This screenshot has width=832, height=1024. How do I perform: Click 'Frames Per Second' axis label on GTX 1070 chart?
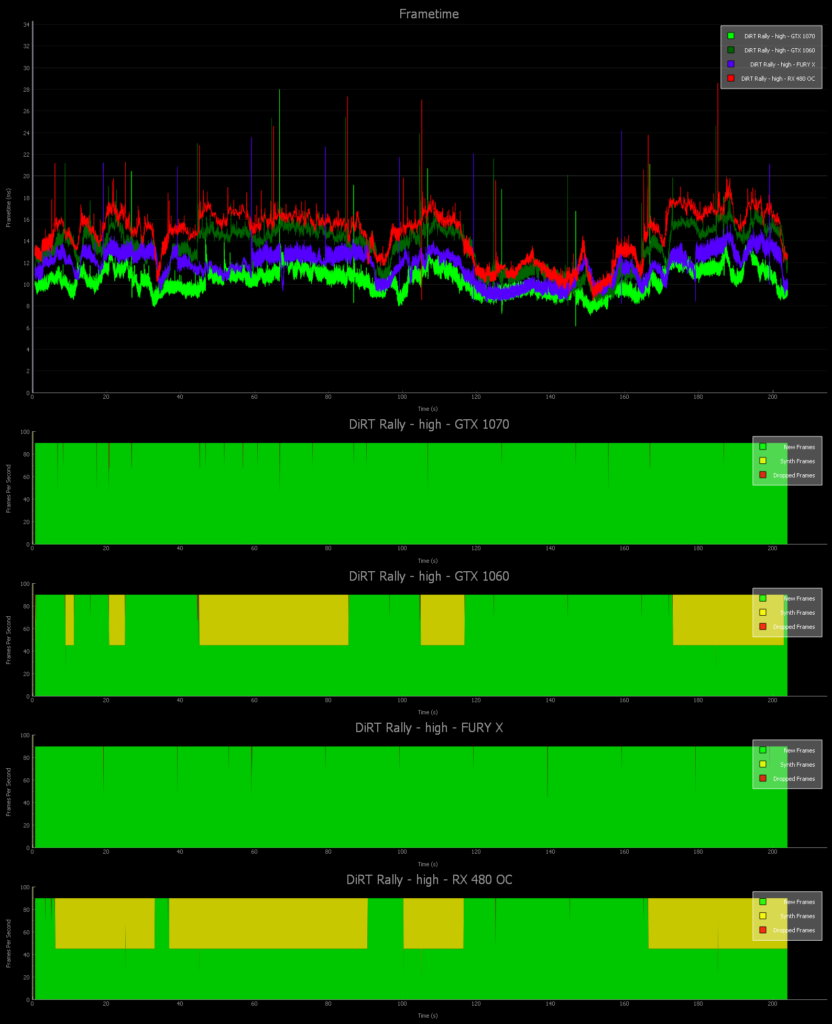[9, 493]
